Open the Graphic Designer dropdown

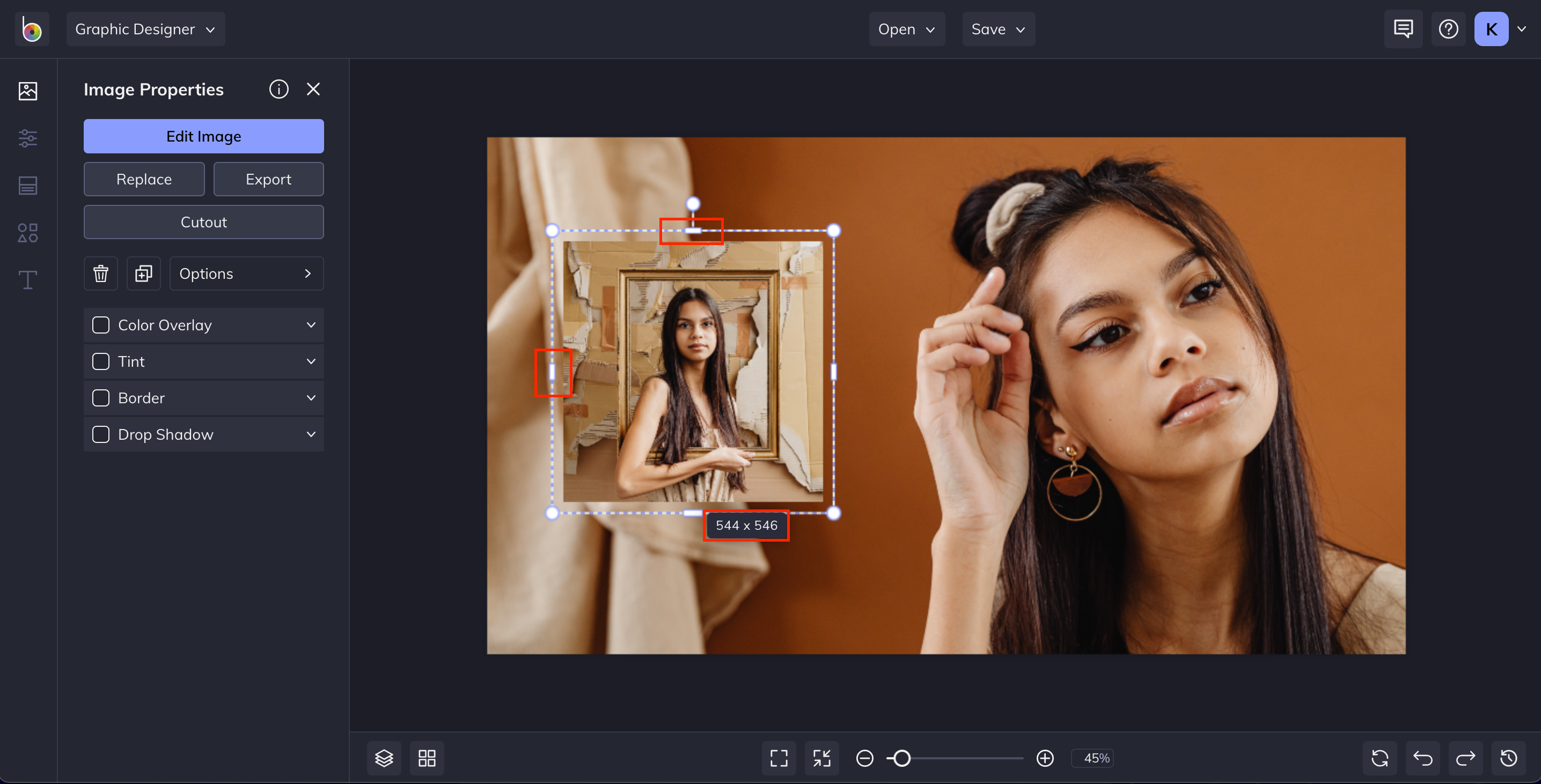tap(145, 29)
